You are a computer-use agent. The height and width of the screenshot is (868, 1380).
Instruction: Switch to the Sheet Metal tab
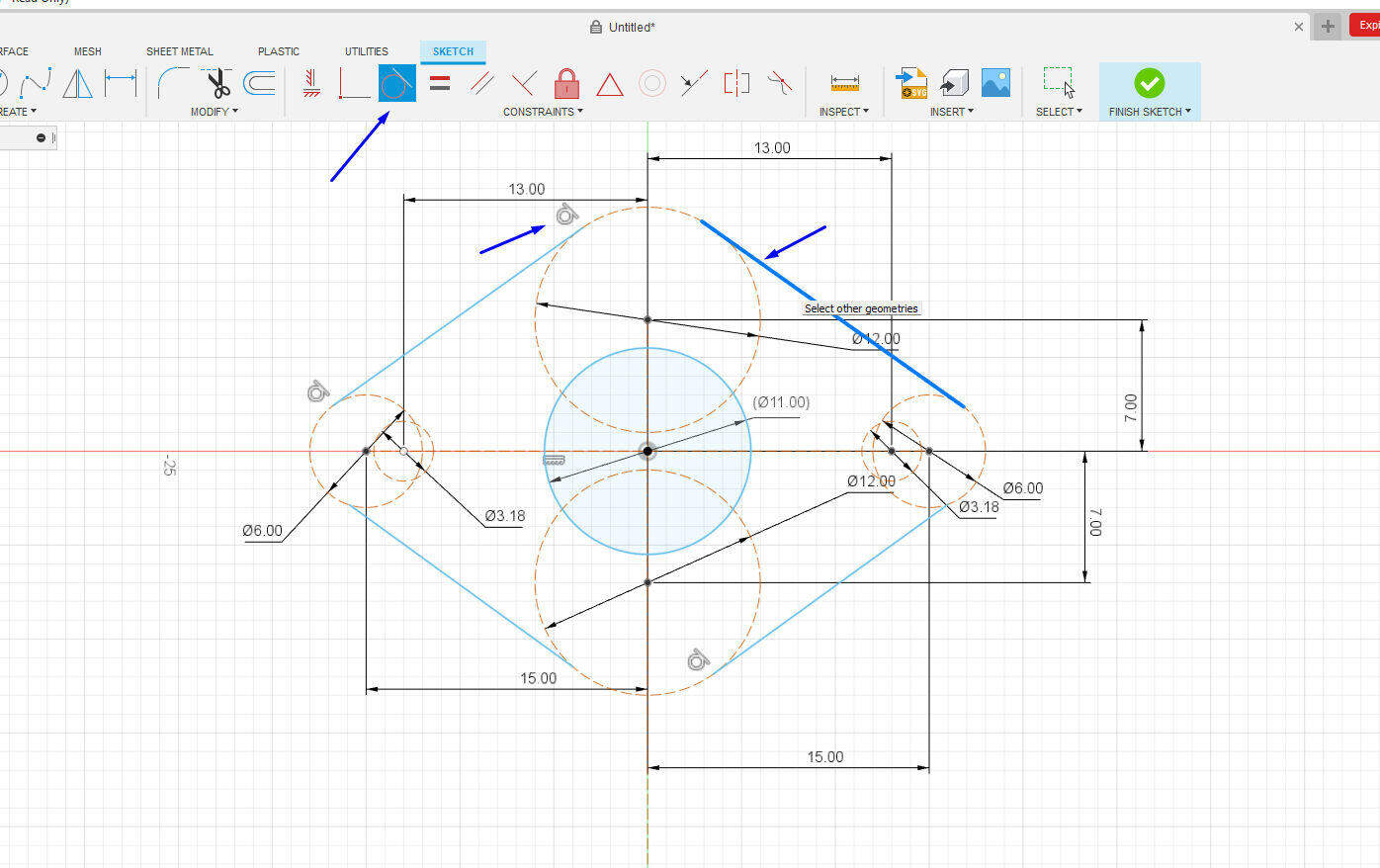[x=180, y=51]
